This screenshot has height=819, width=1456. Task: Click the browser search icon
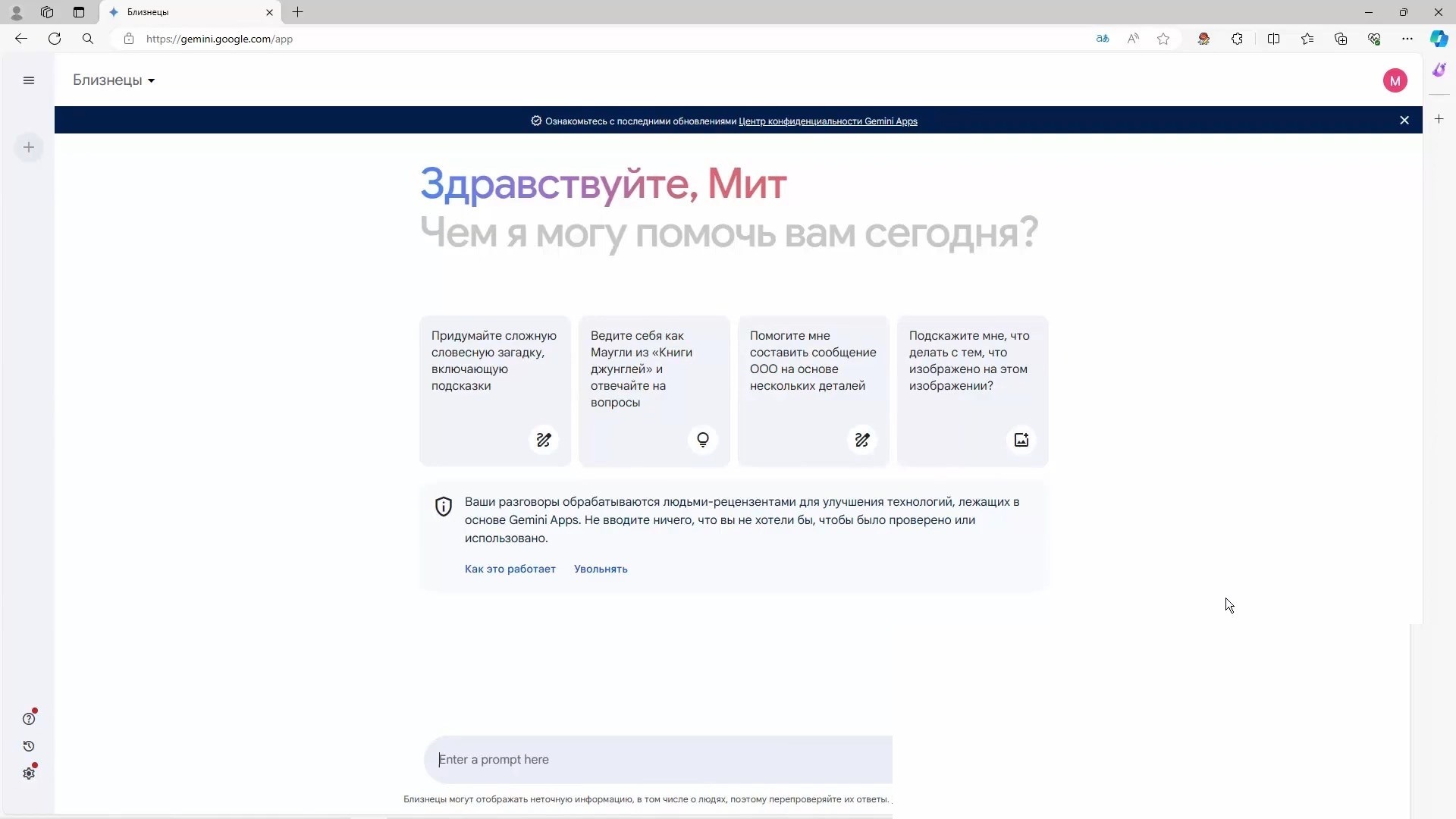click(x=88, y=39)
